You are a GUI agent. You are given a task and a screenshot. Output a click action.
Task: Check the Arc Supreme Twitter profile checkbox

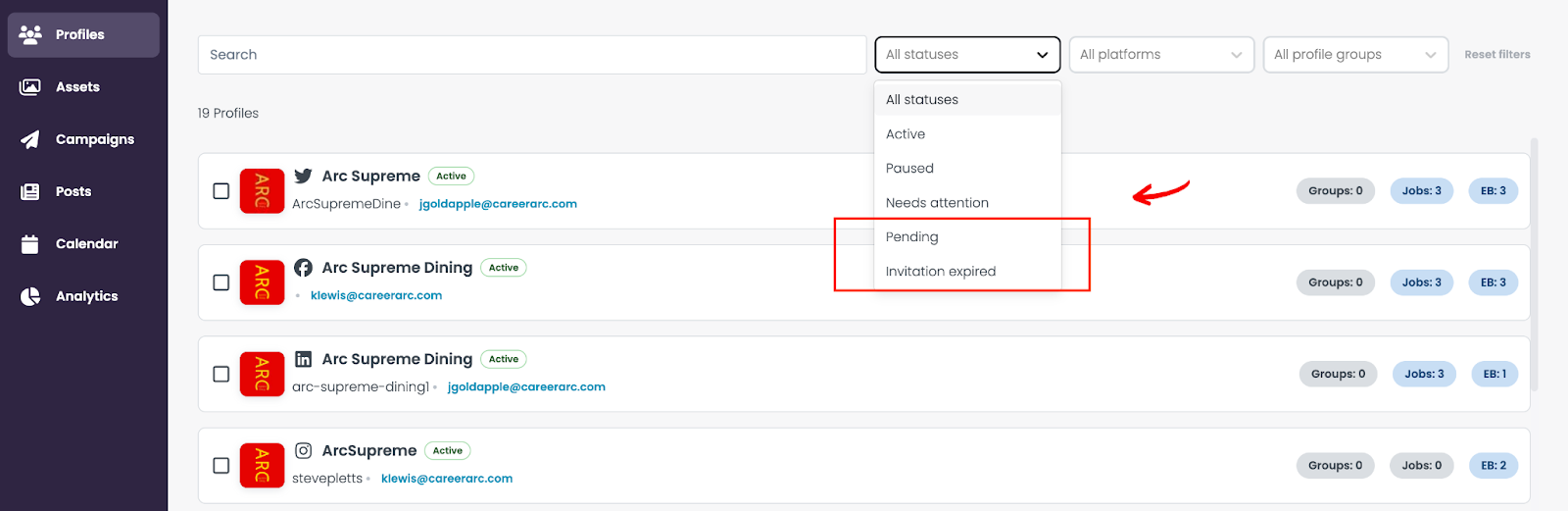pyautogui.click(x=221, y=190)
